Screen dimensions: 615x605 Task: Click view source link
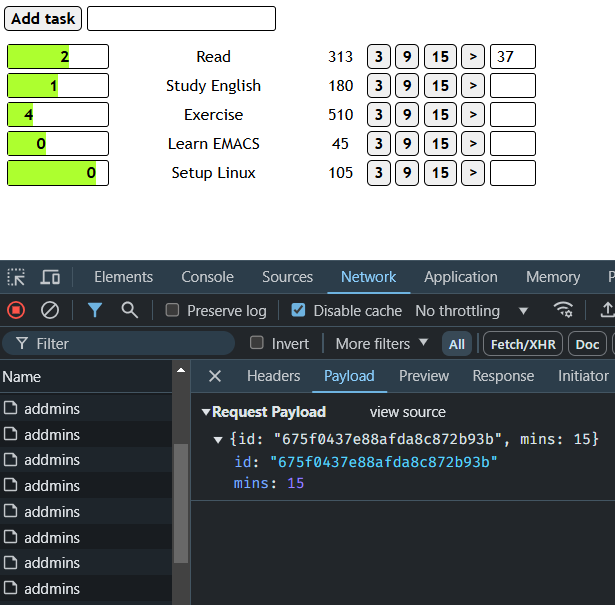pyautogui.click(x=408, y=412)
